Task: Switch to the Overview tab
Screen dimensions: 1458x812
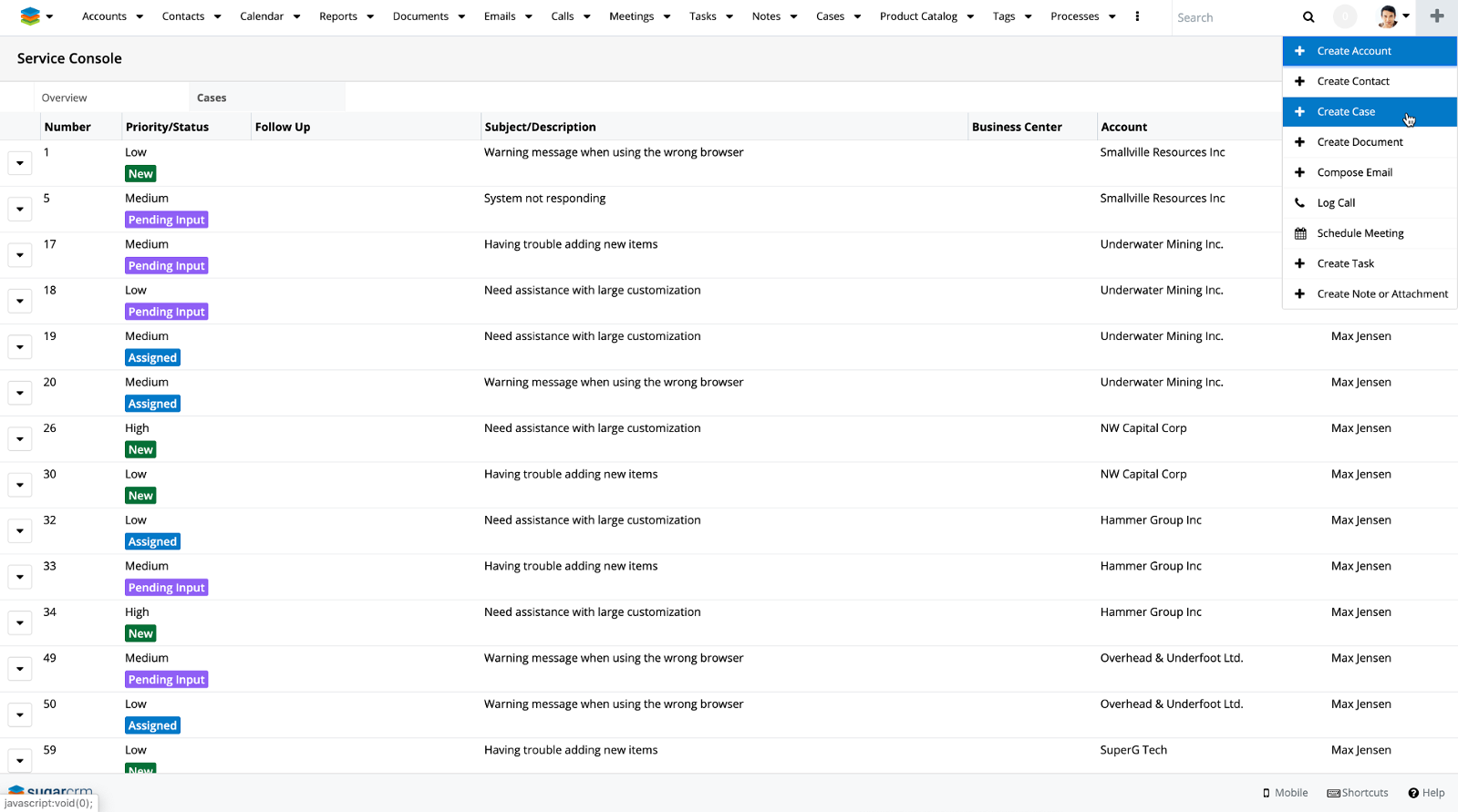Action: pos(64,98)
